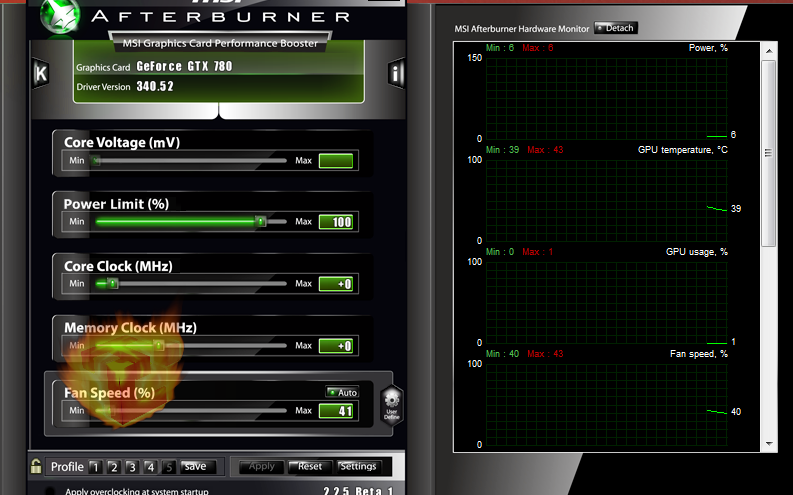The image size is (793, 495).
Task: Detach the hardware monitor window
Action: 615,28
